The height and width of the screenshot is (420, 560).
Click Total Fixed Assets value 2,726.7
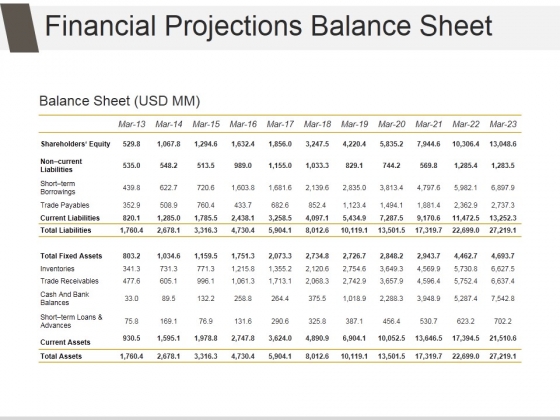tap(354, 256)
